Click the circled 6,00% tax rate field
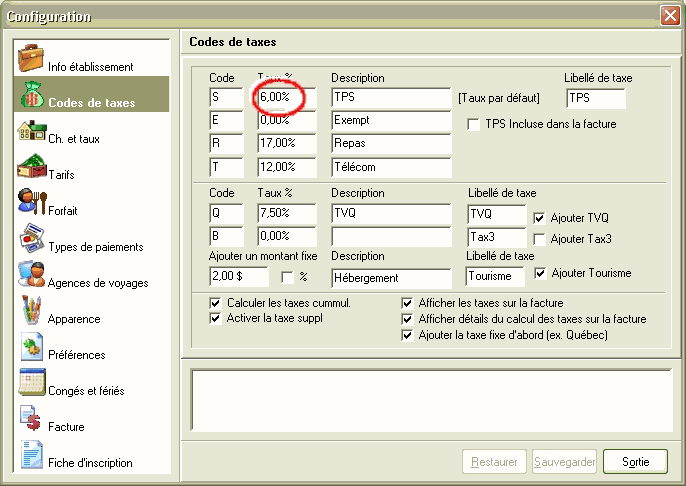The height and width of the screenshot is (486, 686). click(x=284, y=98)
